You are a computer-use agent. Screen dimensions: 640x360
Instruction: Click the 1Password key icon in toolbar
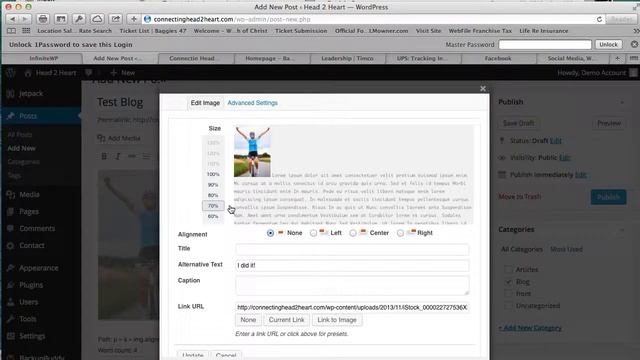coord(79,19)
